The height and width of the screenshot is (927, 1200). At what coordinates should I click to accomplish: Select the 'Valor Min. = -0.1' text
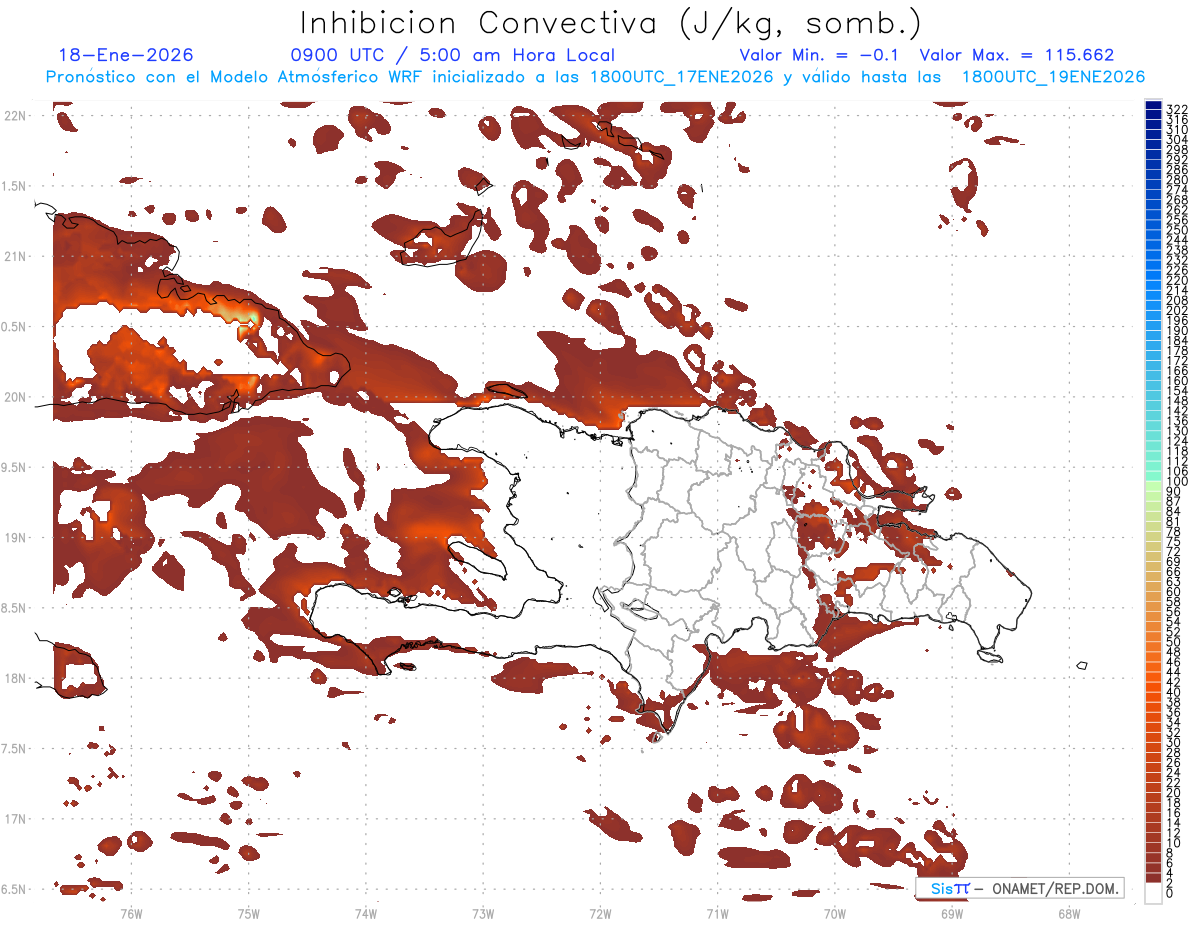click(x=819, y=55)
